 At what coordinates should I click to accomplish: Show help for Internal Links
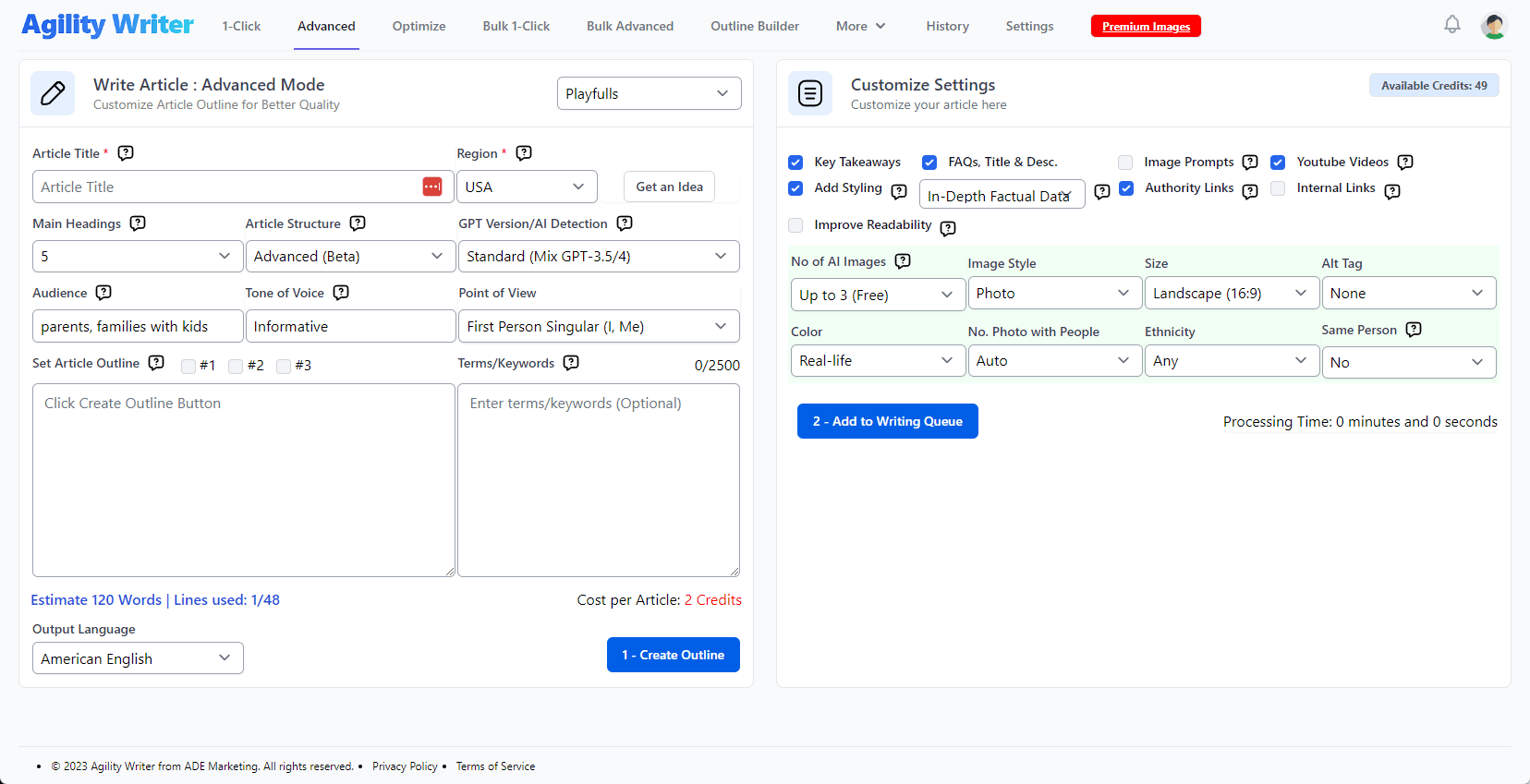tap(1392, 191)
